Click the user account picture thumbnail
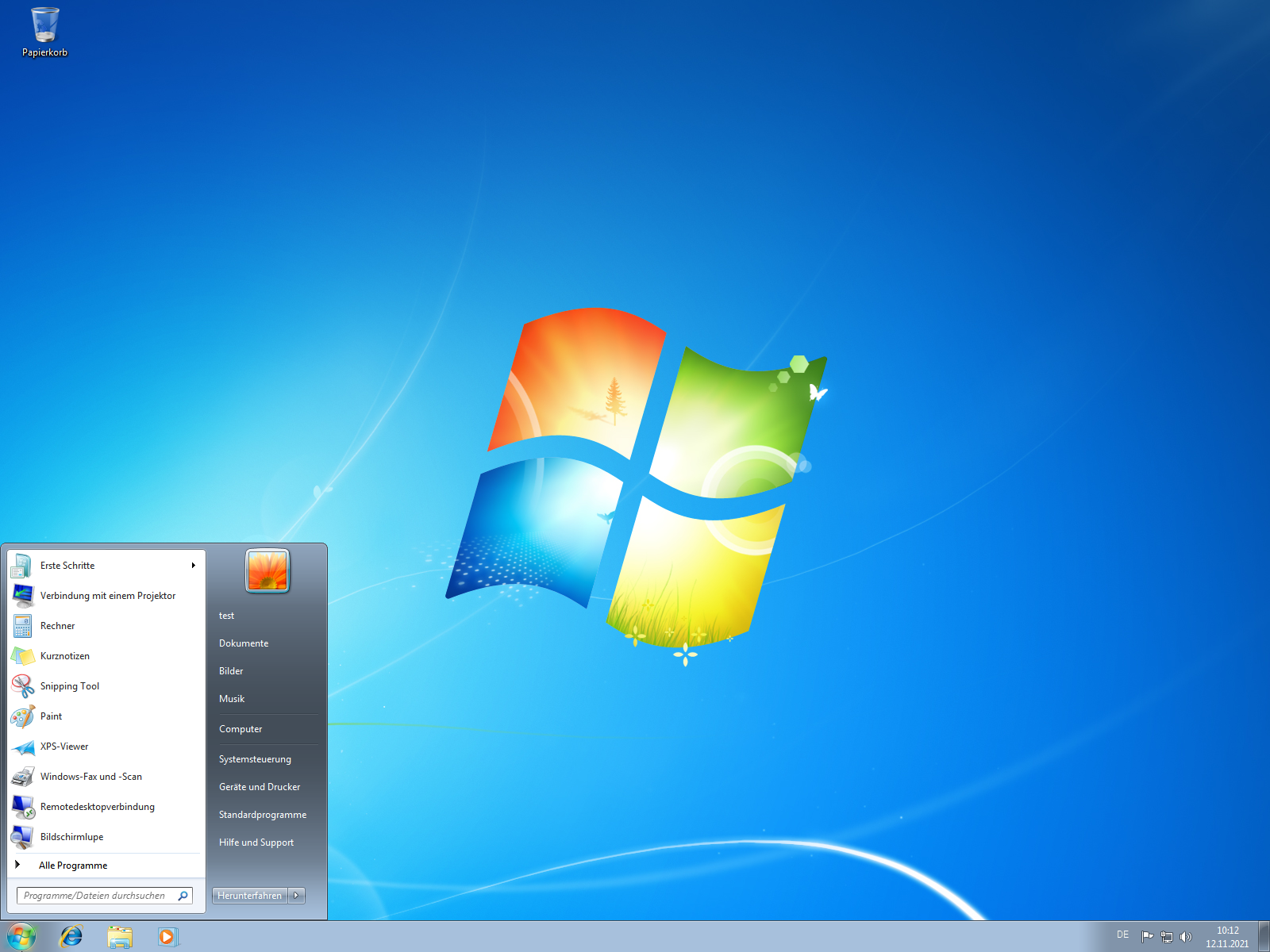The image size is (1270, 952). point(267,570)
